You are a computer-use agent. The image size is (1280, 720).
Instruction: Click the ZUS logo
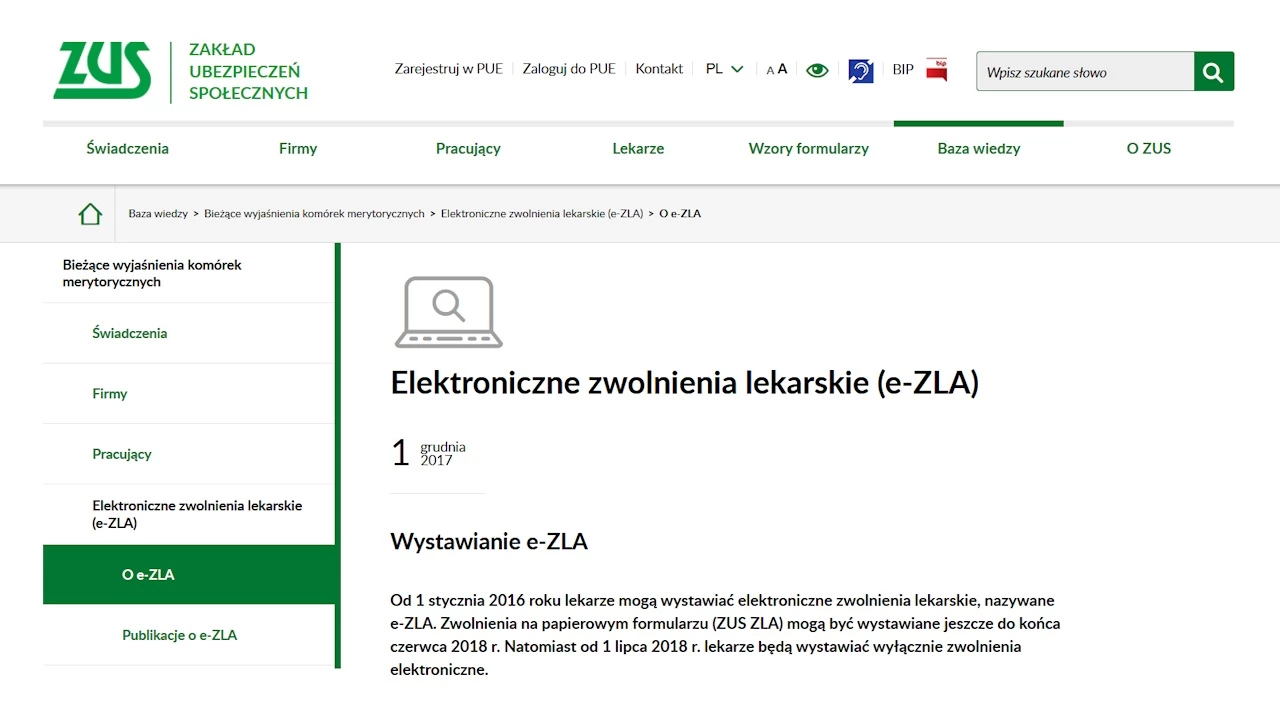tap(102, 71)
